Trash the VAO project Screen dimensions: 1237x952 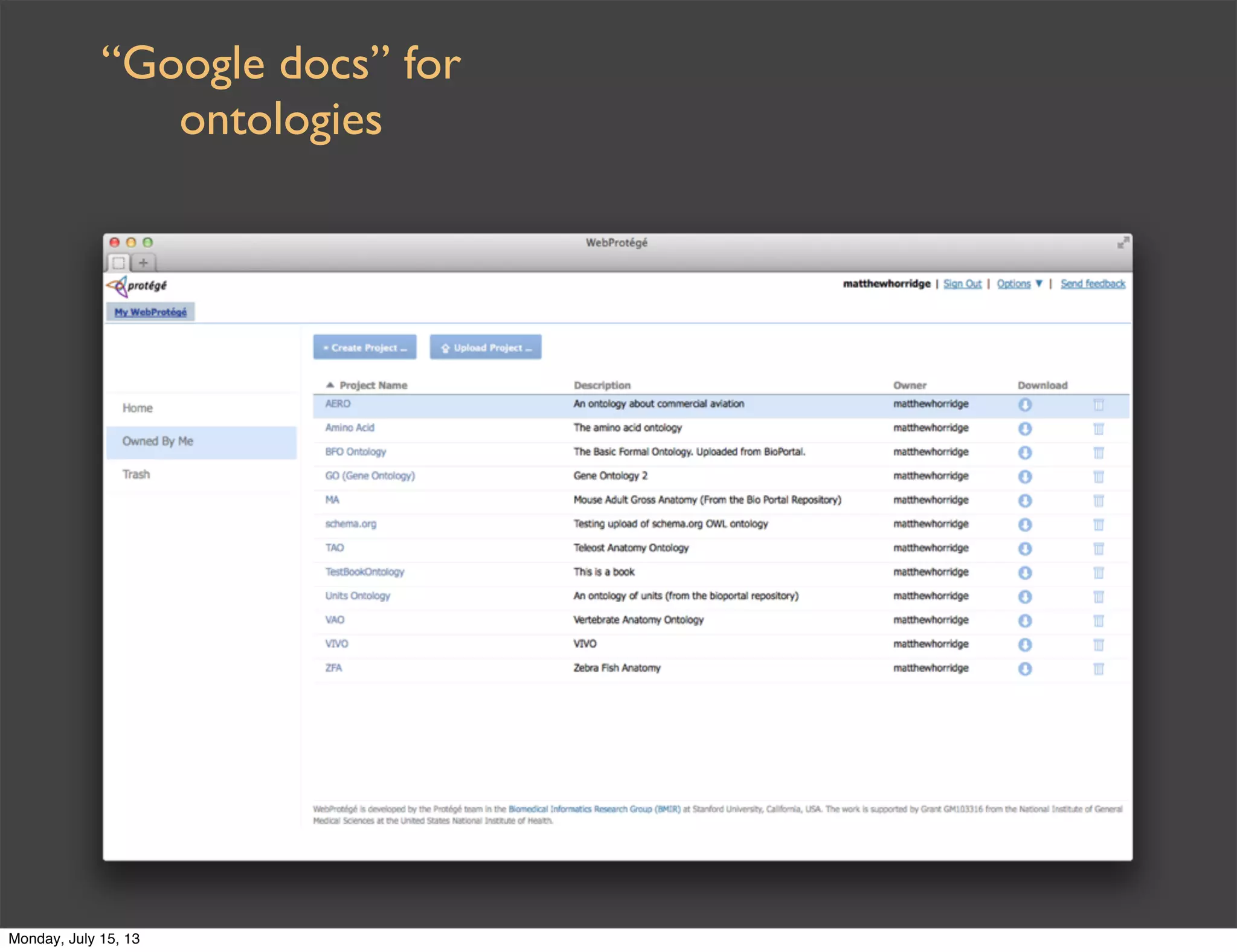1099,621
